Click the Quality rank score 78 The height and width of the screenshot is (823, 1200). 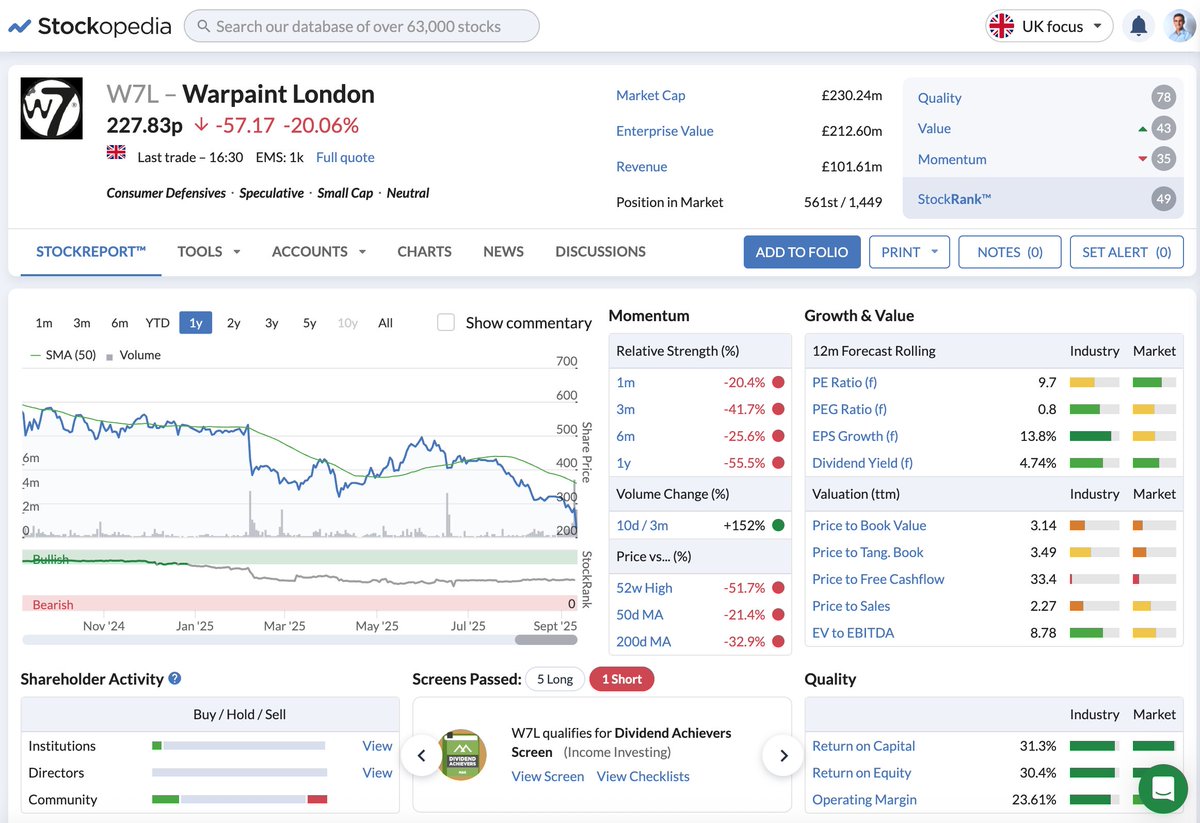pos(1162,97)
